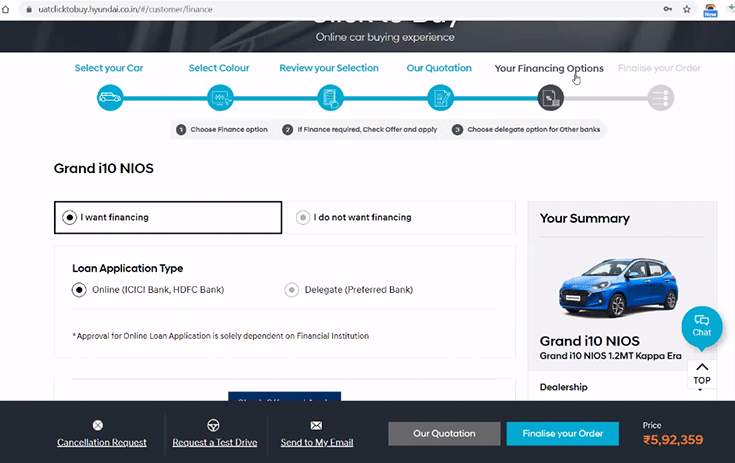Open the browser extension icon labeled New
The height and width of the screenshot is (463, 735).
(x=710, y=10)
